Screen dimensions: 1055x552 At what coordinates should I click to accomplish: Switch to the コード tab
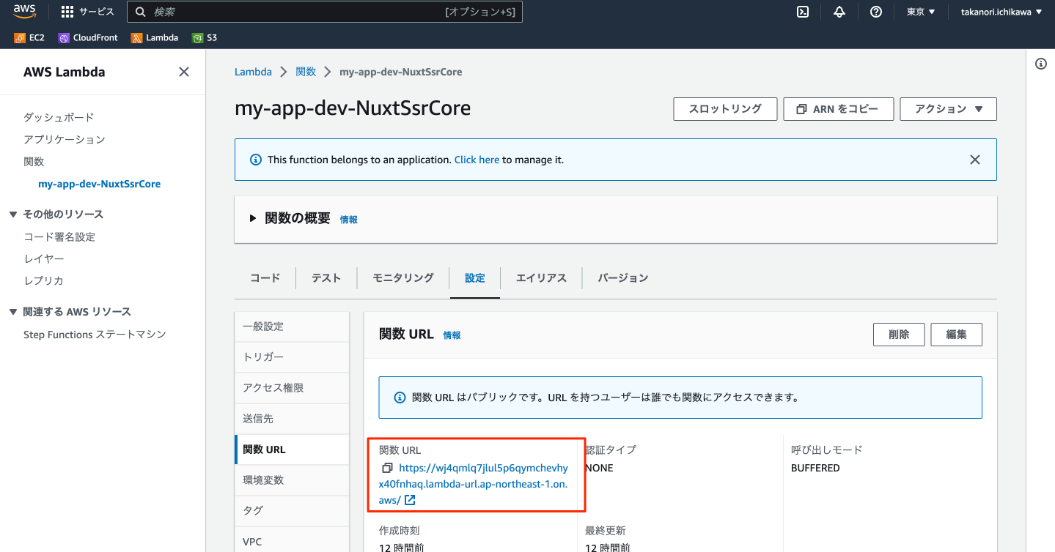(265, 278)
